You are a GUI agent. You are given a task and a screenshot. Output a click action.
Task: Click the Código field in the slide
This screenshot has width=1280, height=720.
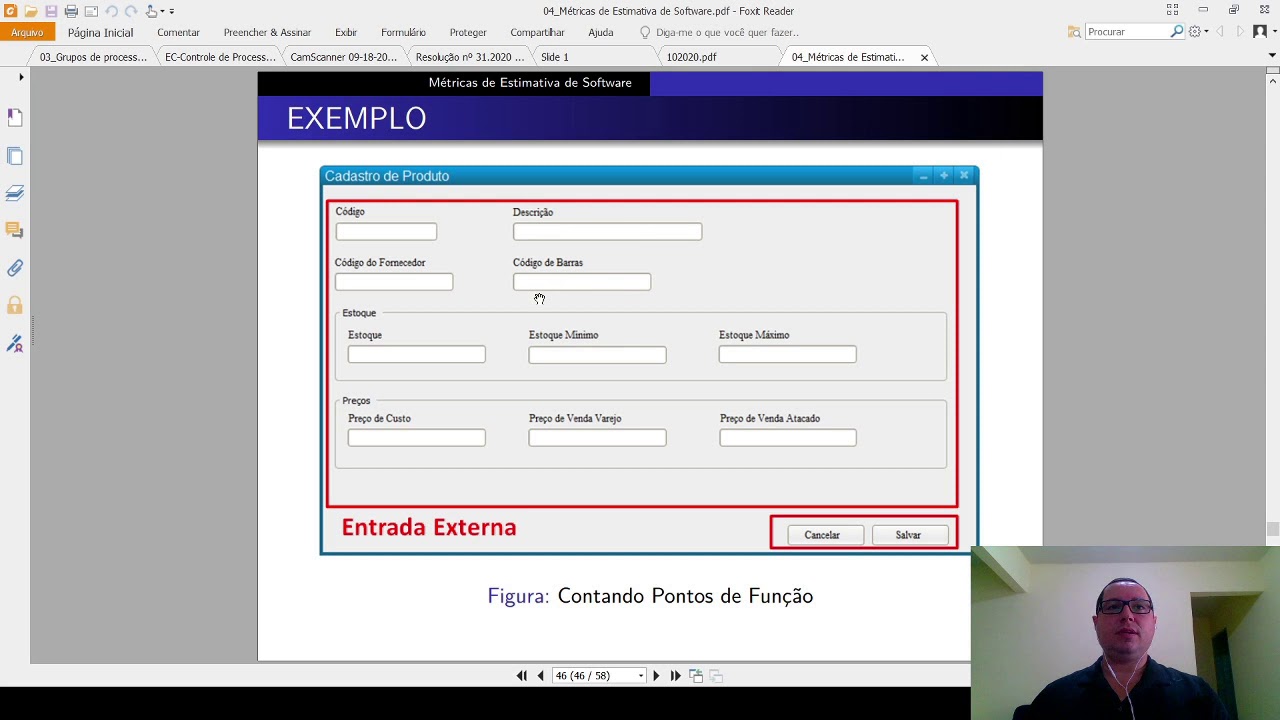tap(386, 232)
